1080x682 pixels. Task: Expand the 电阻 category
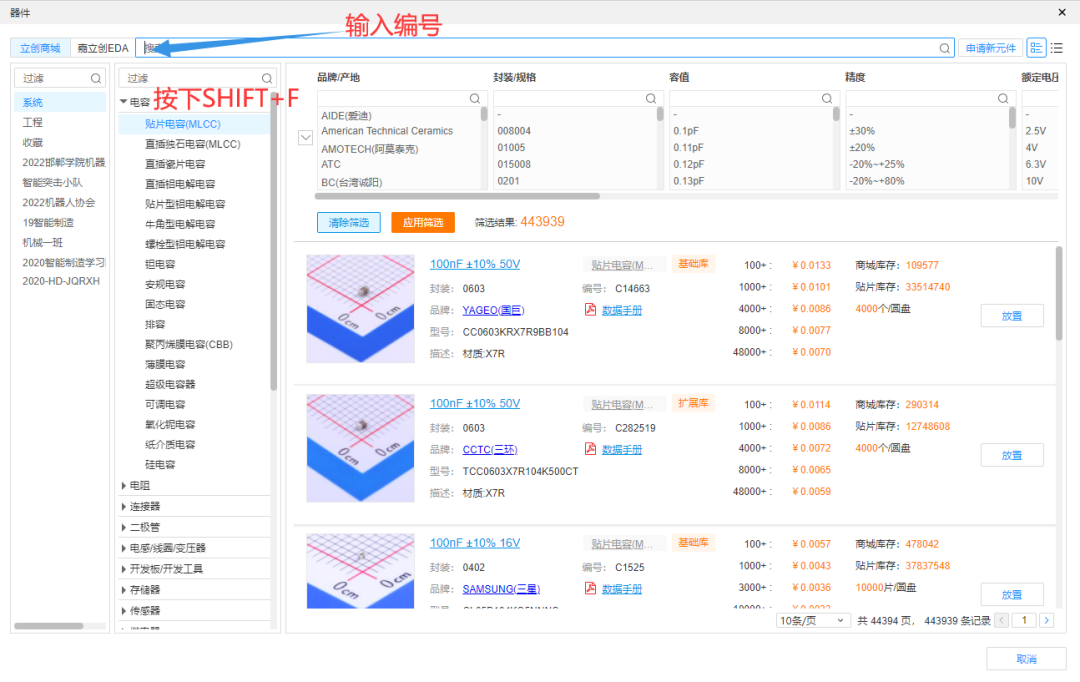point(123,486)
